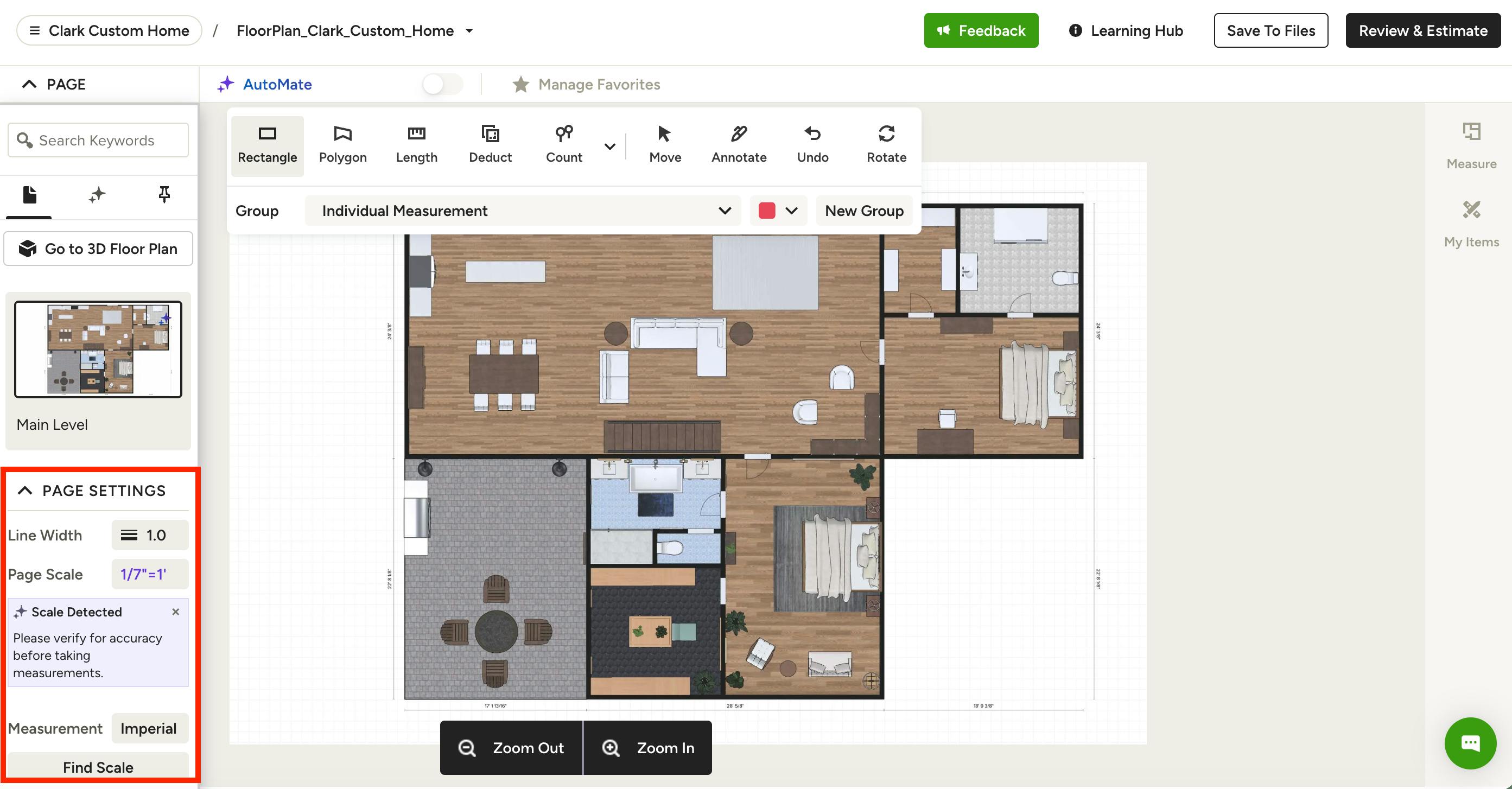Activate the Deduct tool
The image size is (1512, 789).
pyautogui.click(x=490, y=145)
